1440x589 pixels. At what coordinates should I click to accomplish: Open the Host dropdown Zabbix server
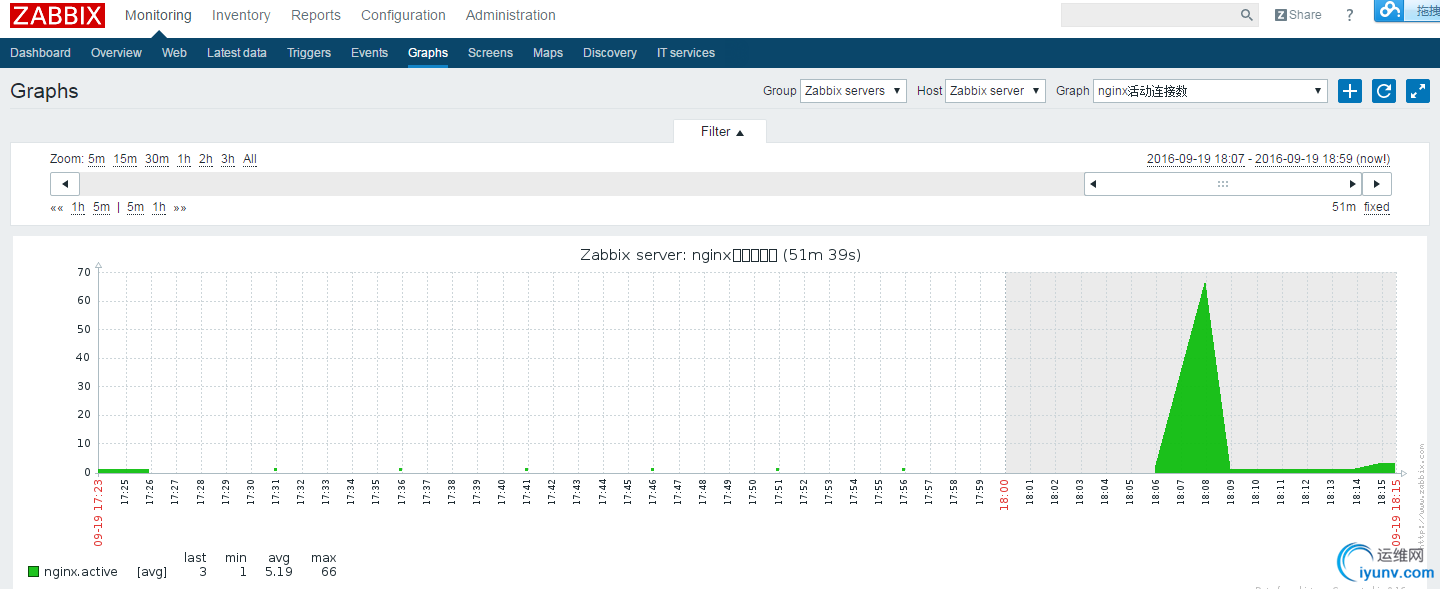click(995, 91)
